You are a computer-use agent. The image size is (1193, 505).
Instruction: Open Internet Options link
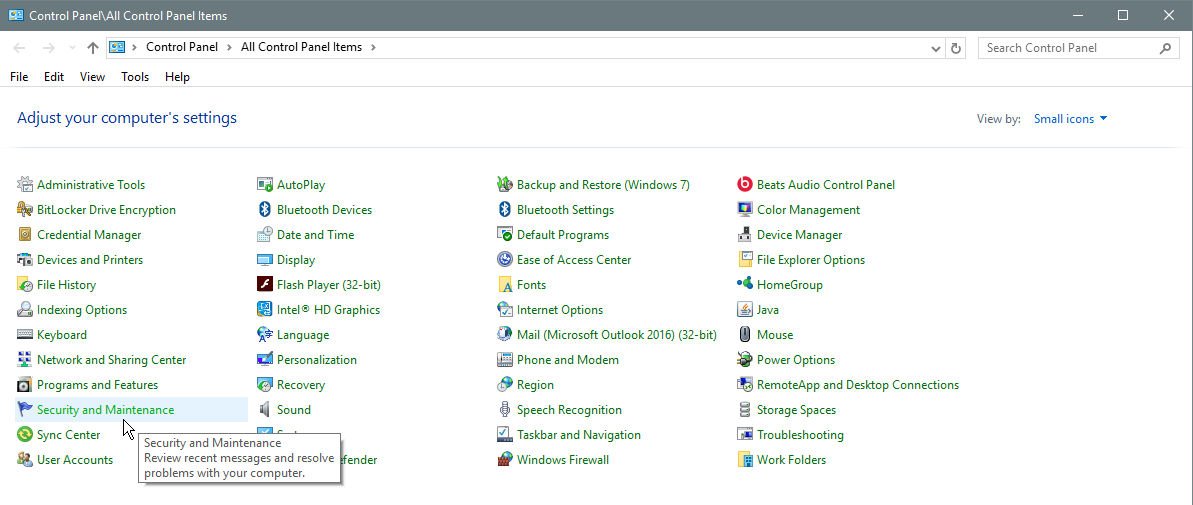coord(560,310)
